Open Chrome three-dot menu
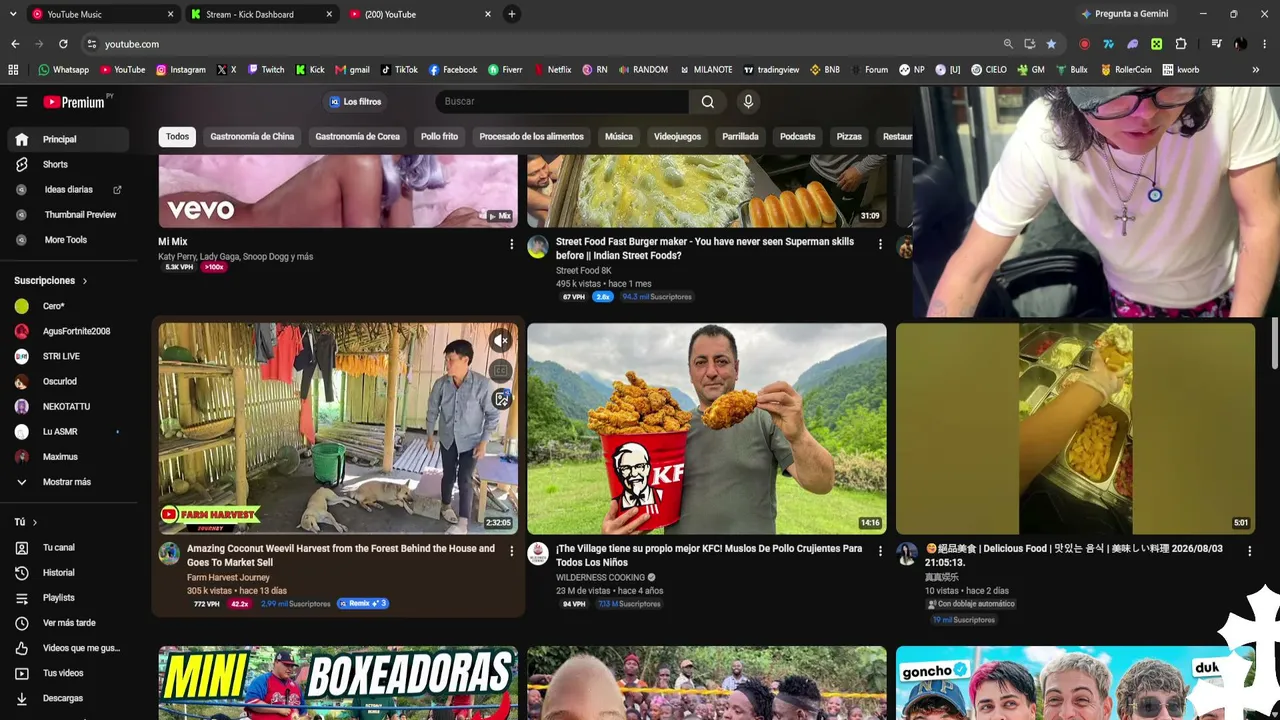Image resolution: width=1280 pixels, height=720 pixels. [x=1265, y=44]
